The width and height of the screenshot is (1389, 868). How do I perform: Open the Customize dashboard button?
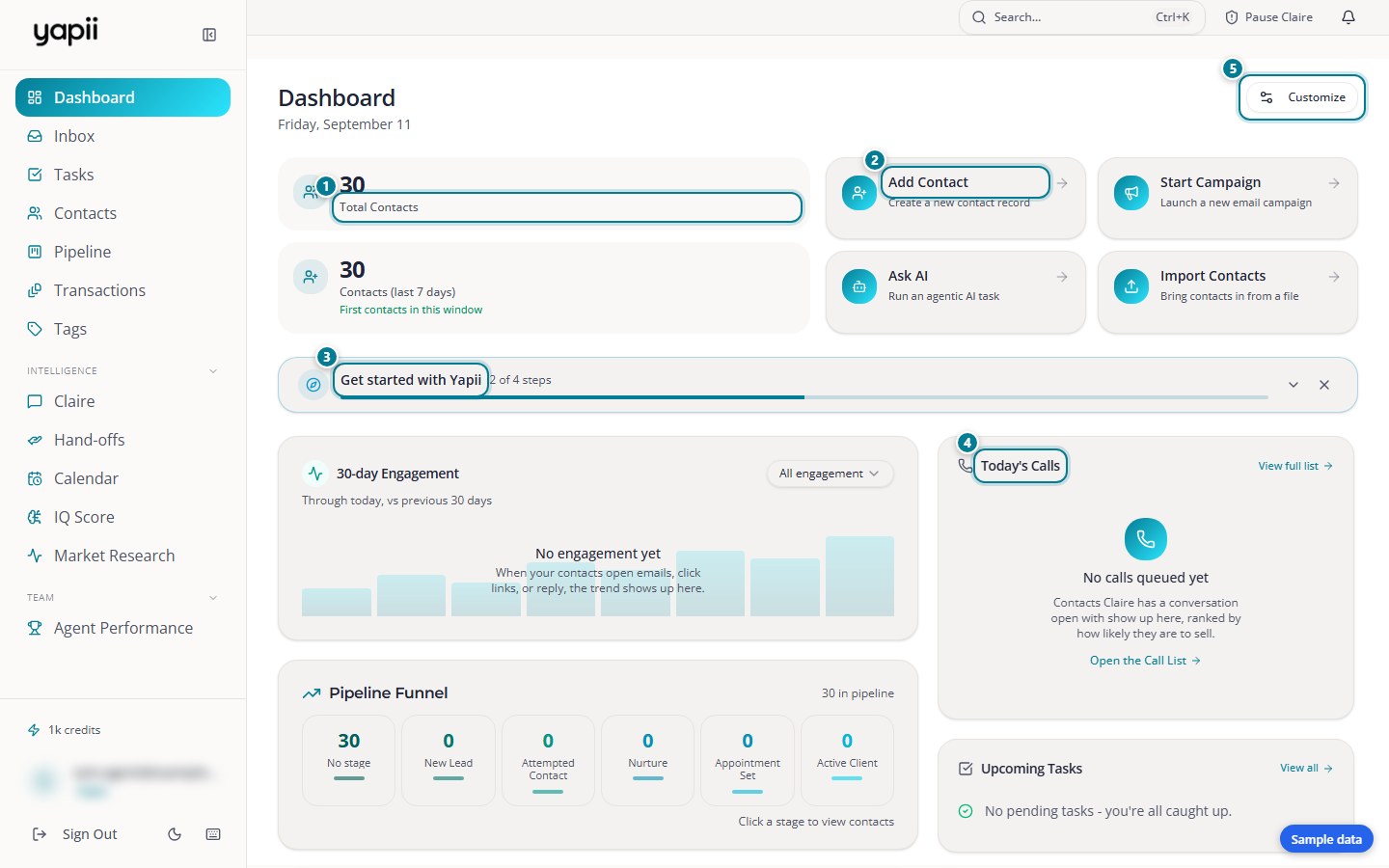pyautogui.click(x=1302, y=97)
